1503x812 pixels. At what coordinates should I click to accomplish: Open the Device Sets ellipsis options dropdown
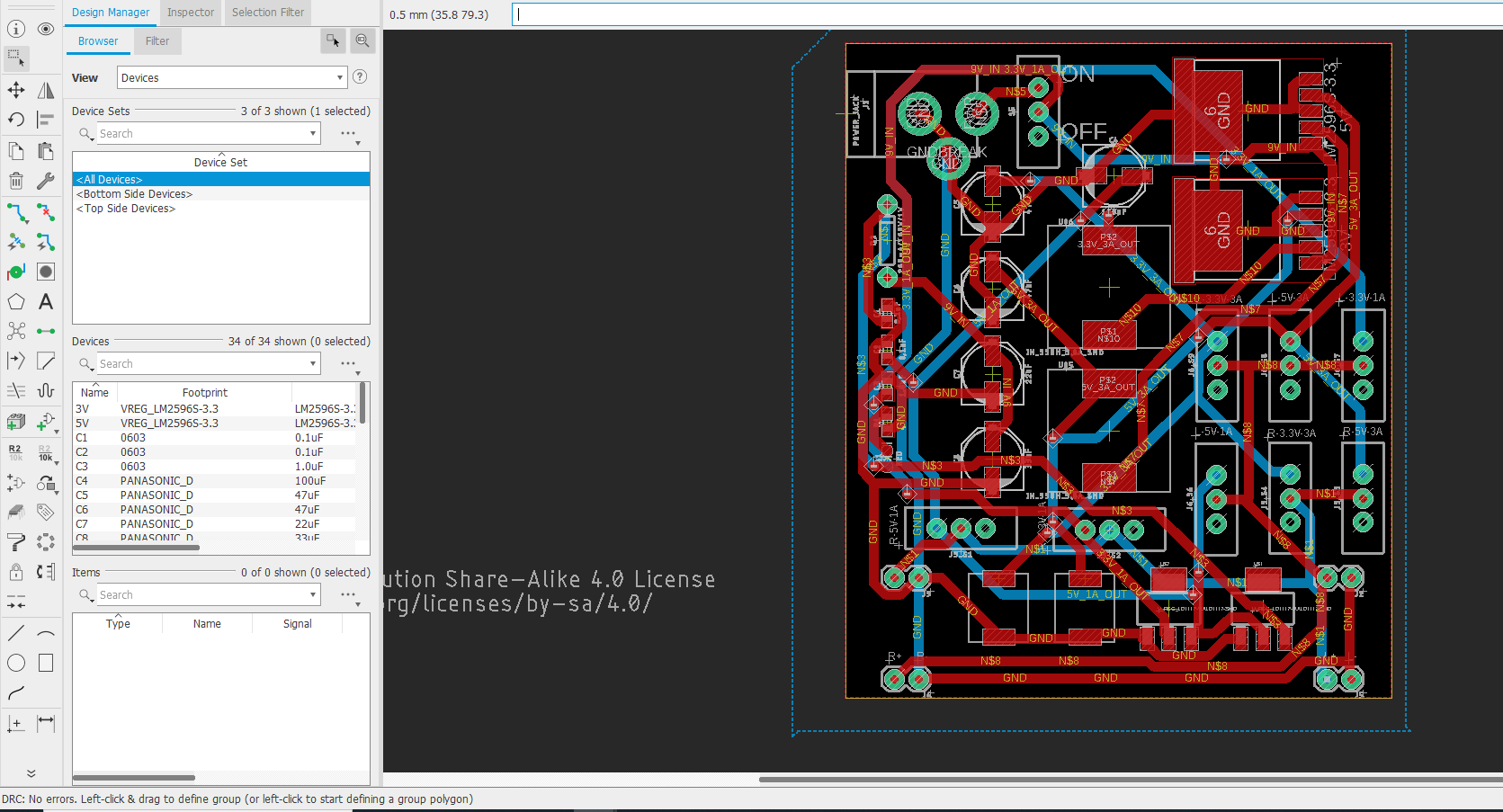tap(349, 133)
